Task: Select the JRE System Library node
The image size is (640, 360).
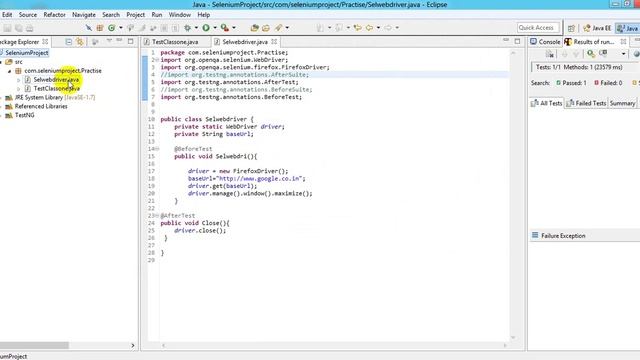Action: tap(55, 97)
